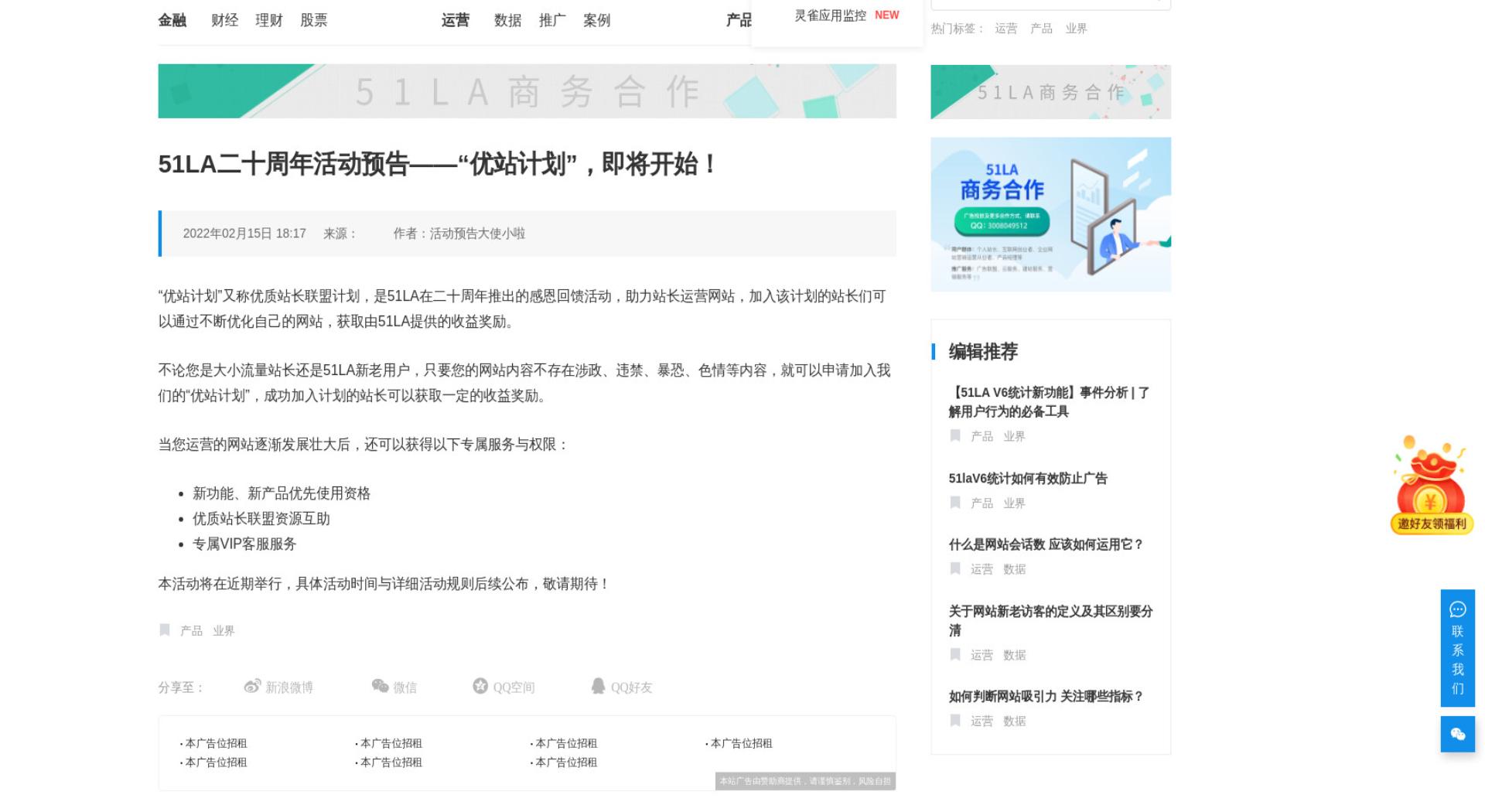Open the 联系我们 chat widget
The width and height of the screenshot is (1485, 812).
[x=1458, y=648]
